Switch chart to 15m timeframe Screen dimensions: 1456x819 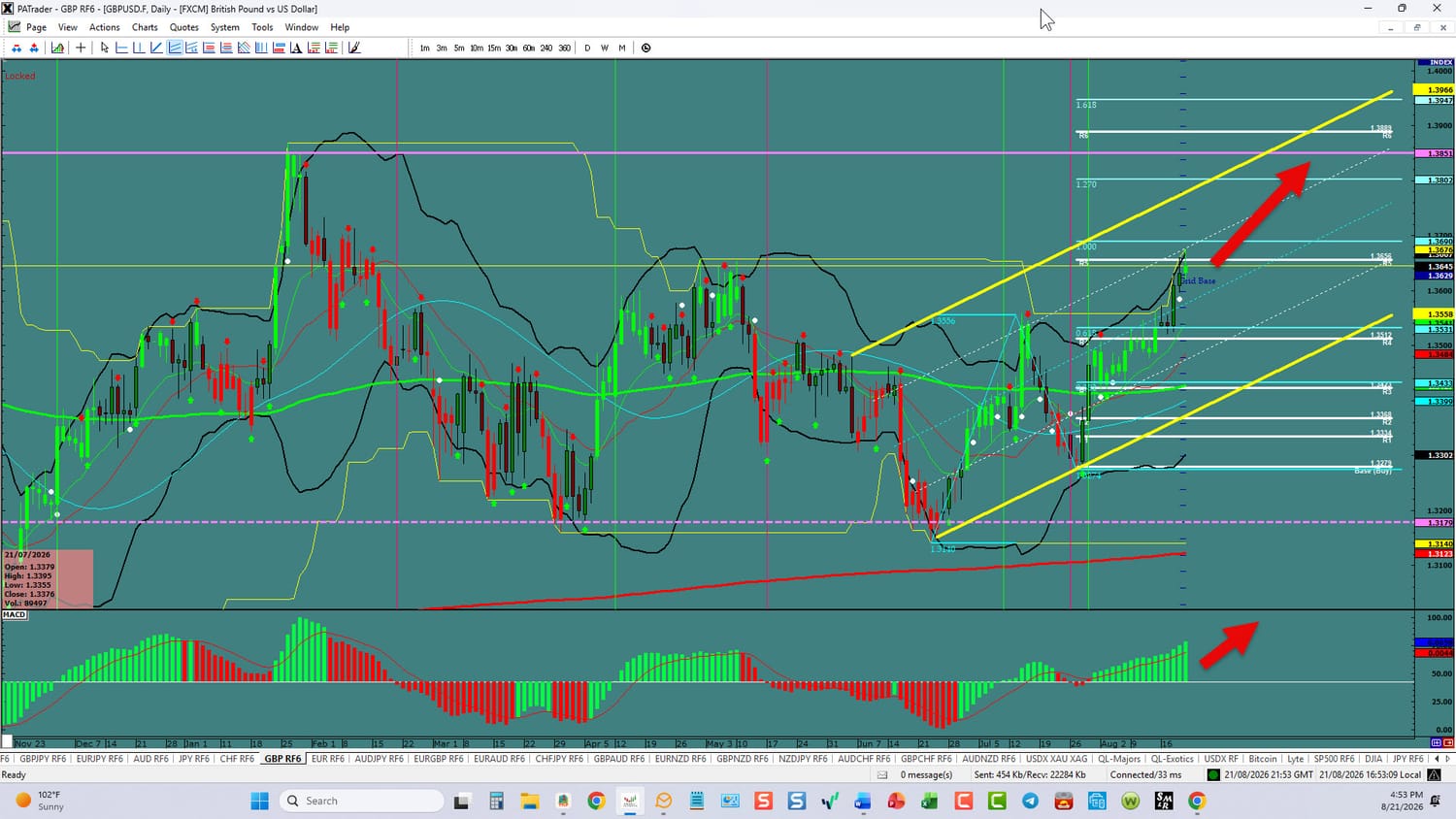click(x=494, y=48)
